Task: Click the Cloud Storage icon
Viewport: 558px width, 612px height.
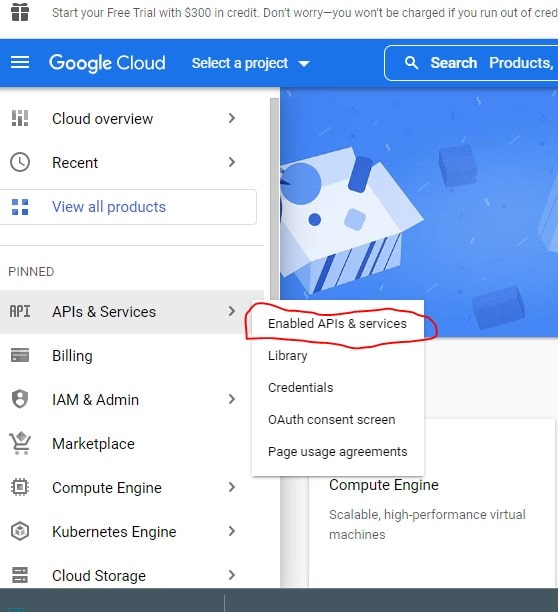Action: tap(20, 575)
